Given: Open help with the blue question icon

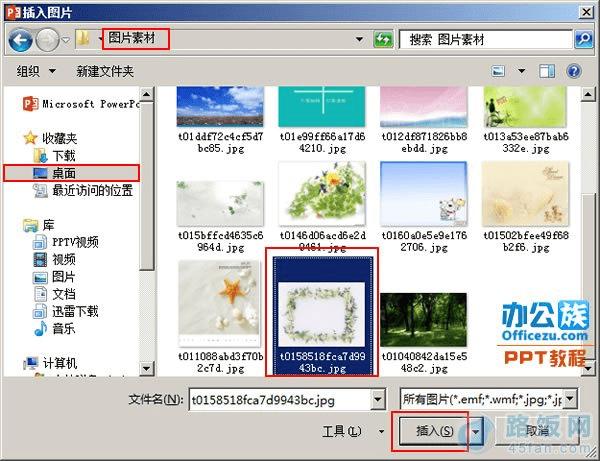Looking at the screenshot, I should (x=574, y=71).
